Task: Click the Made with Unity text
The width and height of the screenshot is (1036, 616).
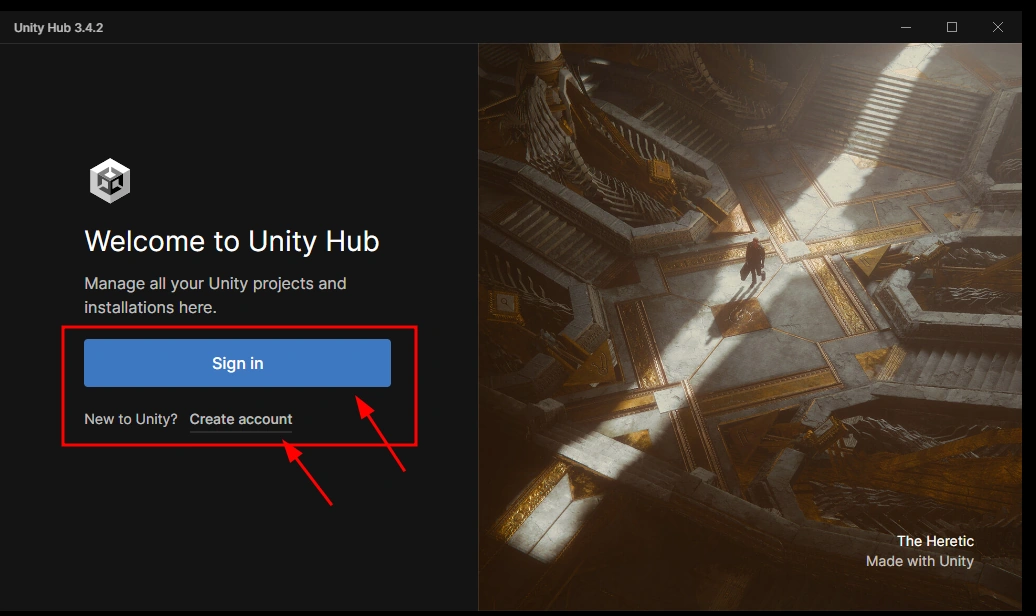Action: (x=920, y=561)
